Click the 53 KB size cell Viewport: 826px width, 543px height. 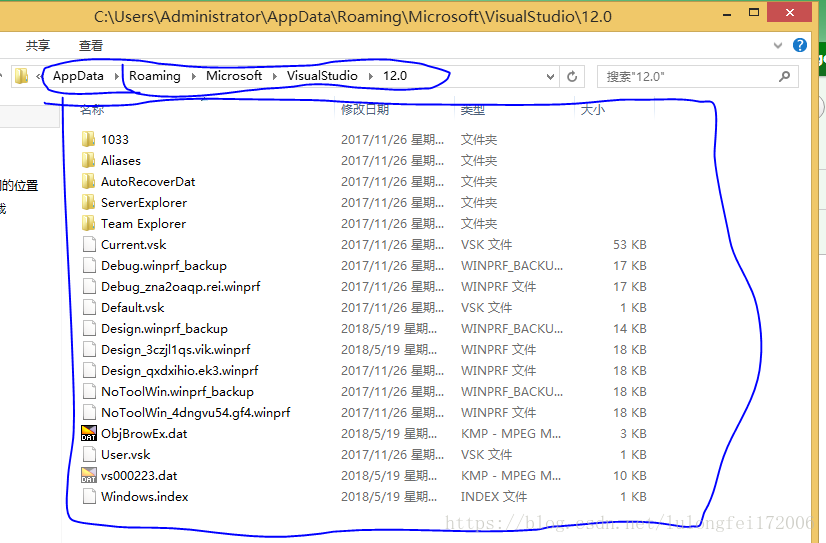pyautogui.click(x=630, y=245)
